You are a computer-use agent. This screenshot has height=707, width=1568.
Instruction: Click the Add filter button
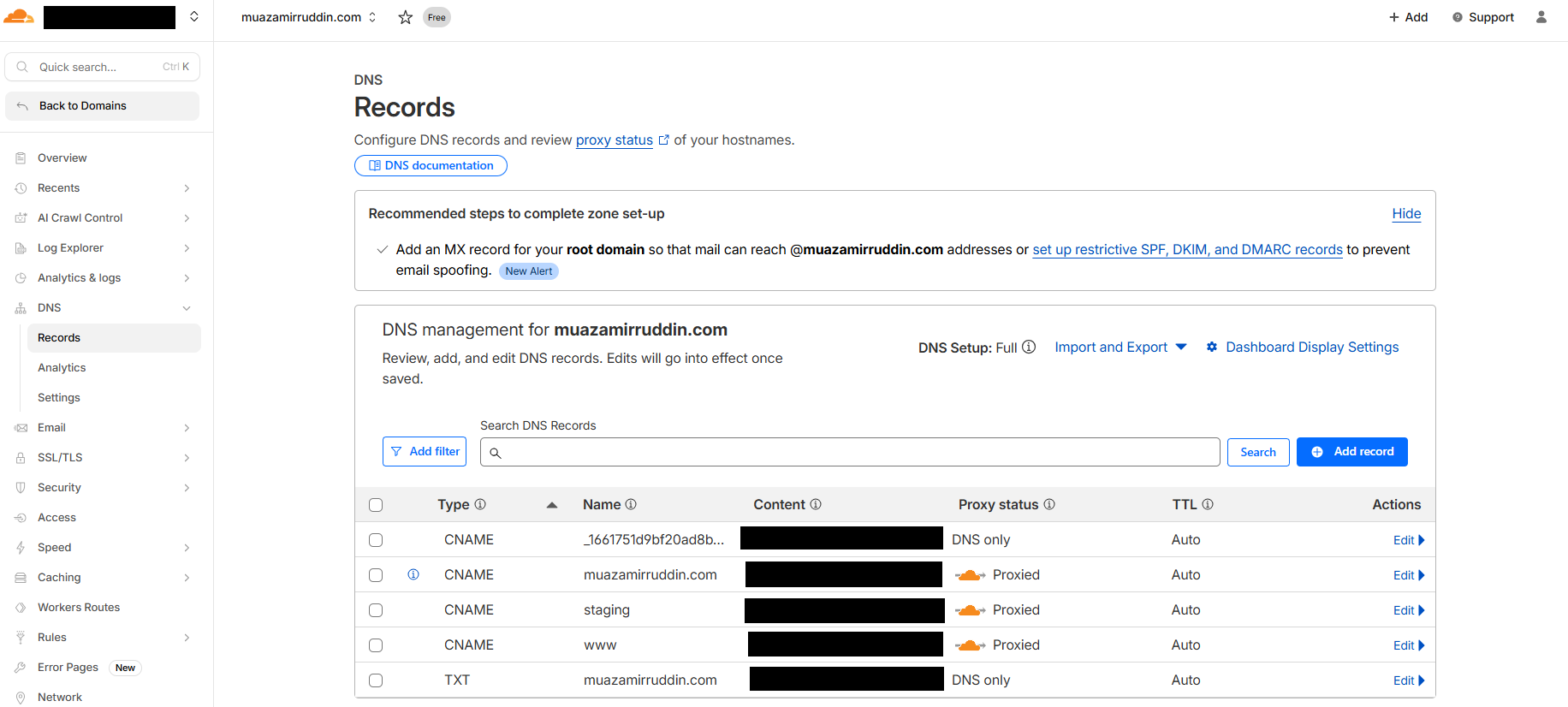pyautogui.click(x=425, y=452)
